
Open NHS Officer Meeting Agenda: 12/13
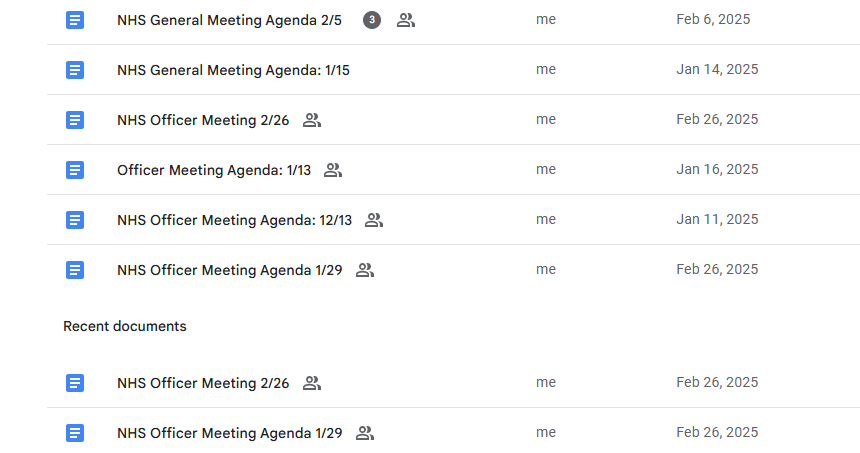pyautogui.click(x=235, y=220)
